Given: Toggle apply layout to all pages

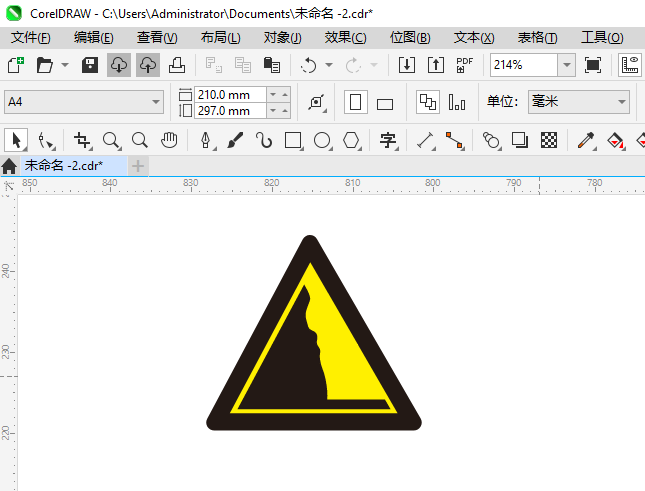Looking at the screenshot, I should coord(428,102).
